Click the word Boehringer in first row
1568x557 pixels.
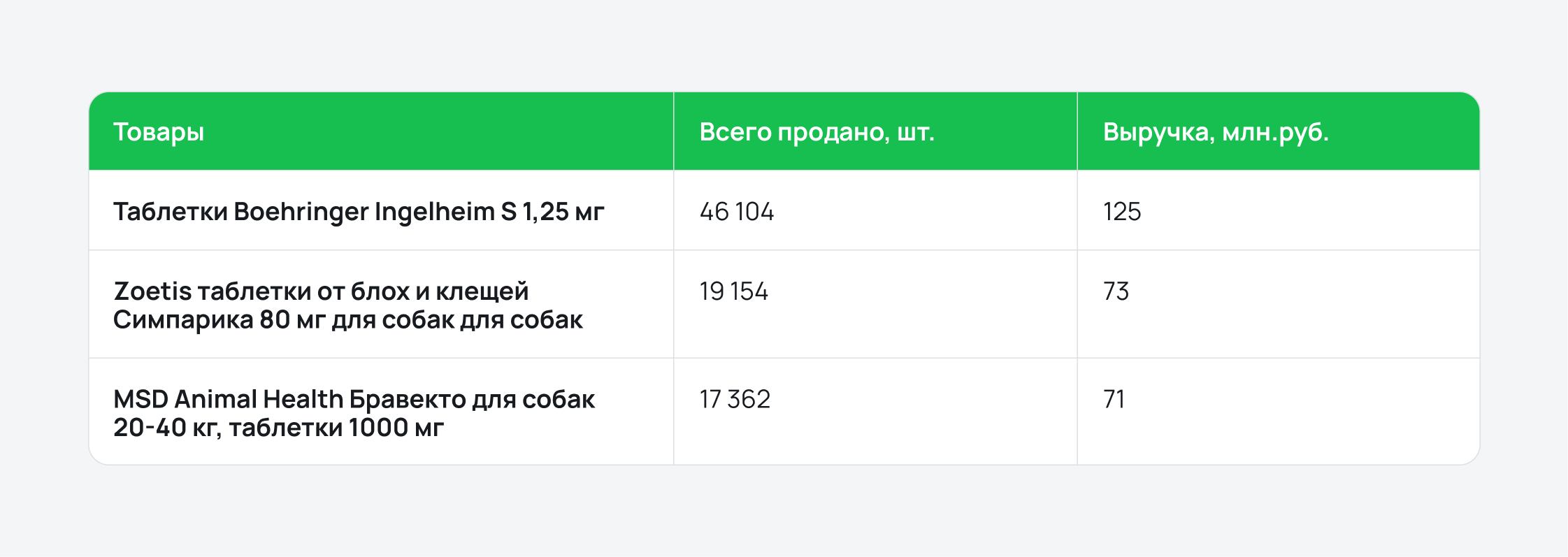[301, 212]
